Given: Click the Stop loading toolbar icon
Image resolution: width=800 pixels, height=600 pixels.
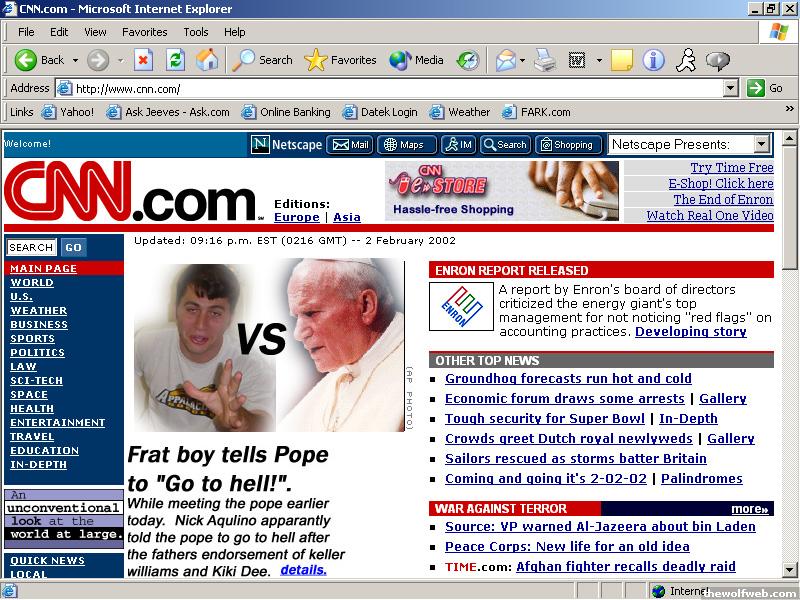Looking at the screenshot, I should 143,60.
